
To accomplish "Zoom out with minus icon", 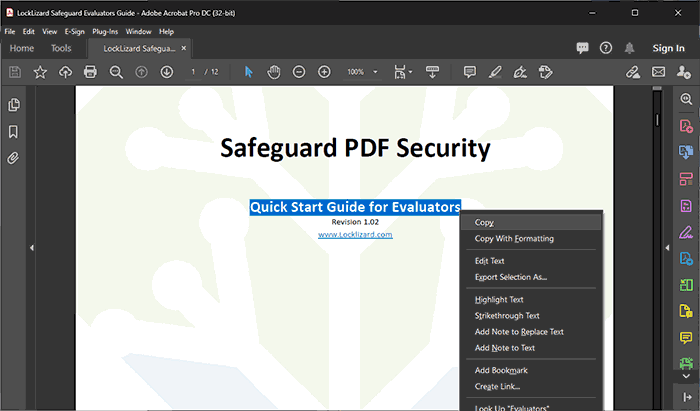I will click(x=299, y=72).
